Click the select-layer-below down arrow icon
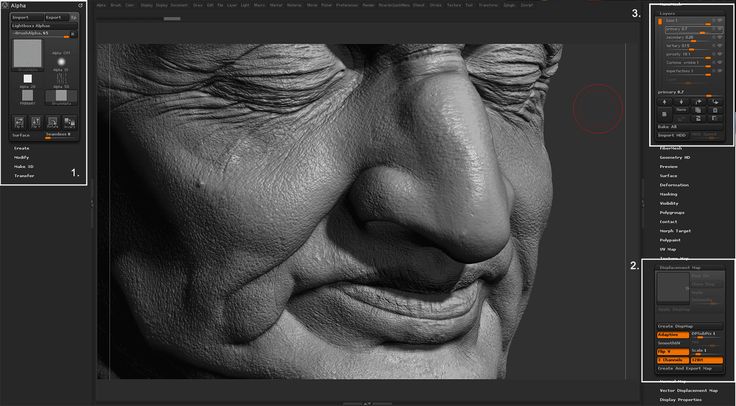 pyautogui.click(x=681, y=102)
